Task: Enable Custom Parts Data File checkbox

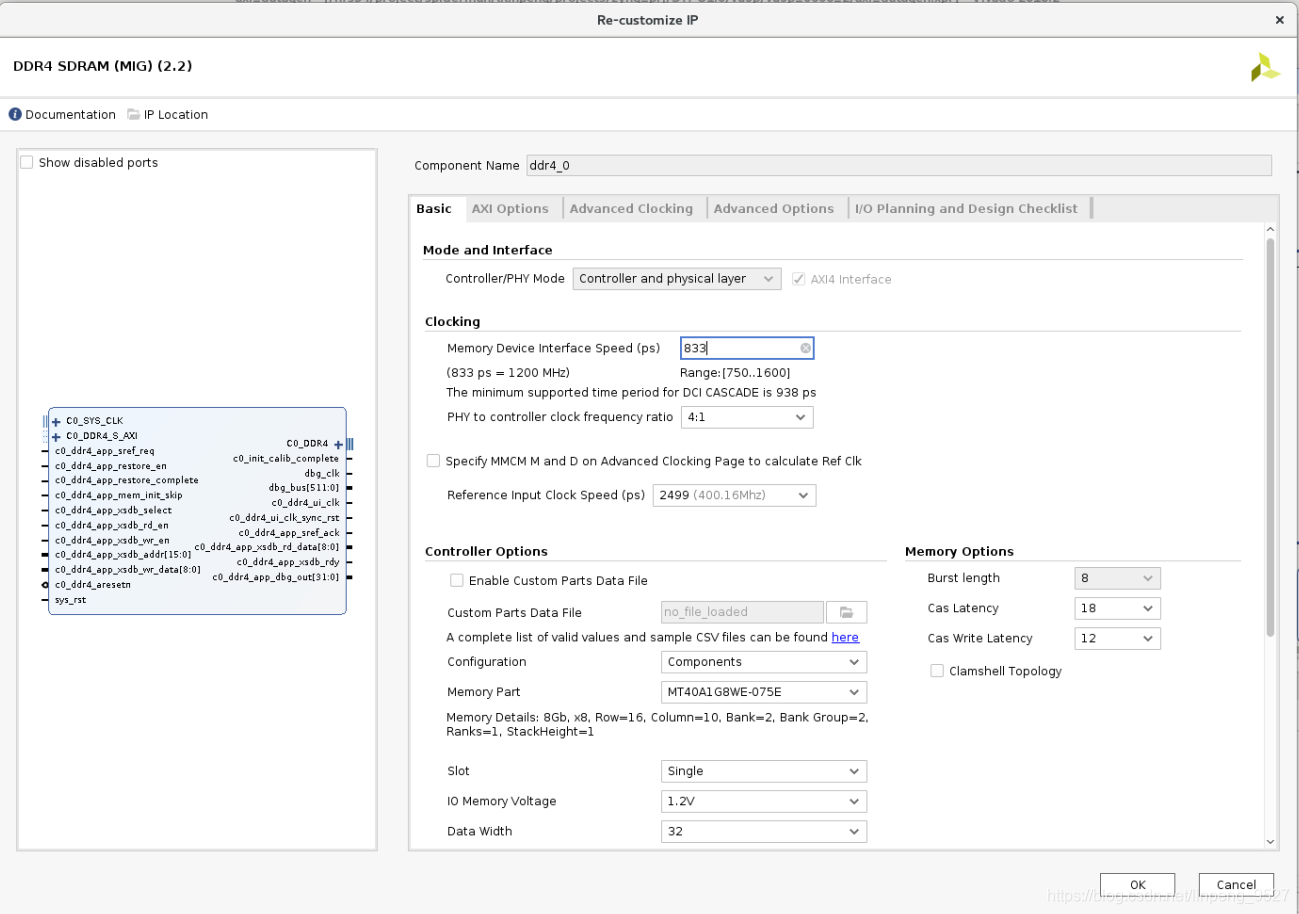Action: click(457, 580)
